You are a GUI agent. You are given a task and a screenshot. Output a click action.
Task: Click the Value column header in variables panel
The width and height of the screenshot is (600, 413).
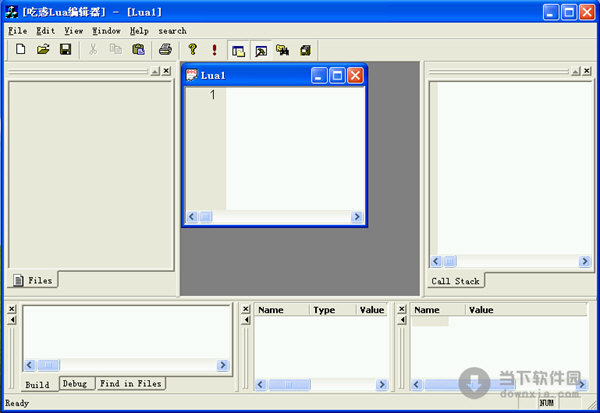pyautogui.click(x=372, y=310)
